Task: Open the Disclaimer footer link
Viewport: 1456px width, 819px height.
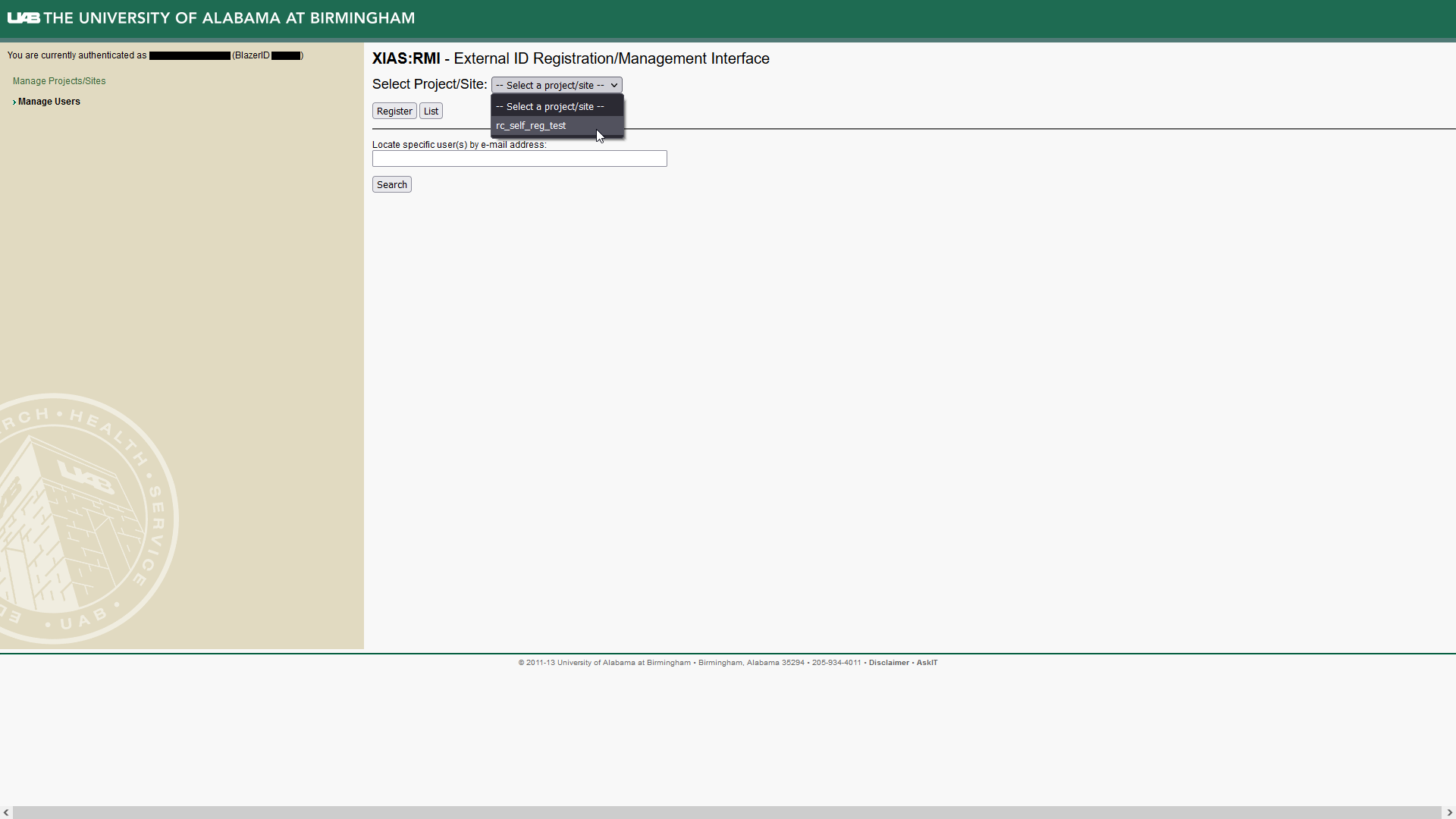Action: point(889,663)
